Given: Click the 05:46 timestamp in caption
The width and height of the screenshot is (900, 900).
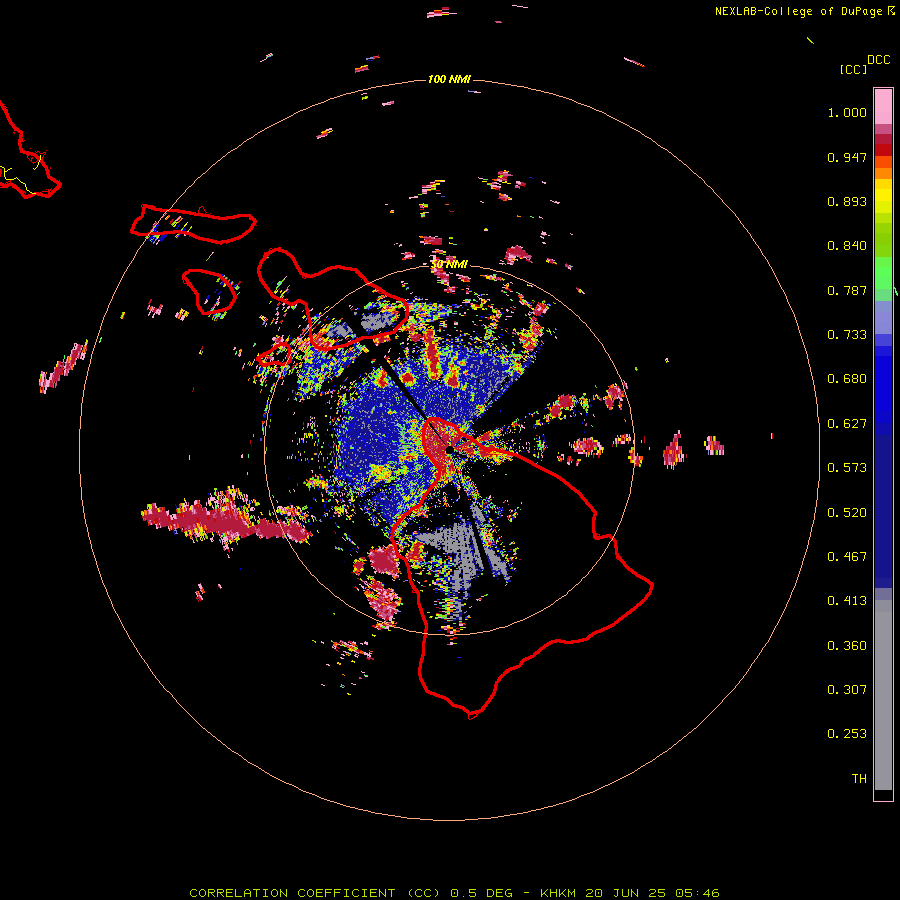Looking at the screenshot, I should 696,893.
